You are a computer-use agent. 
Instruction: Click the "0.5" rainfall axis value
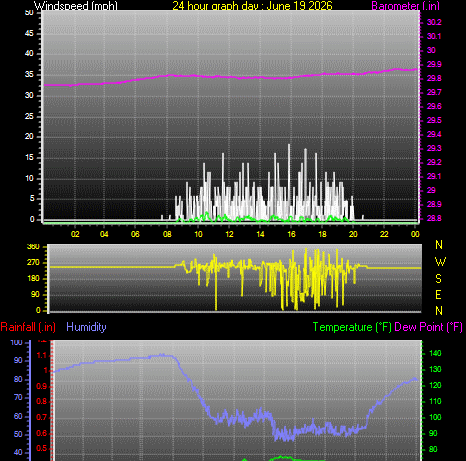click(42, 449)
